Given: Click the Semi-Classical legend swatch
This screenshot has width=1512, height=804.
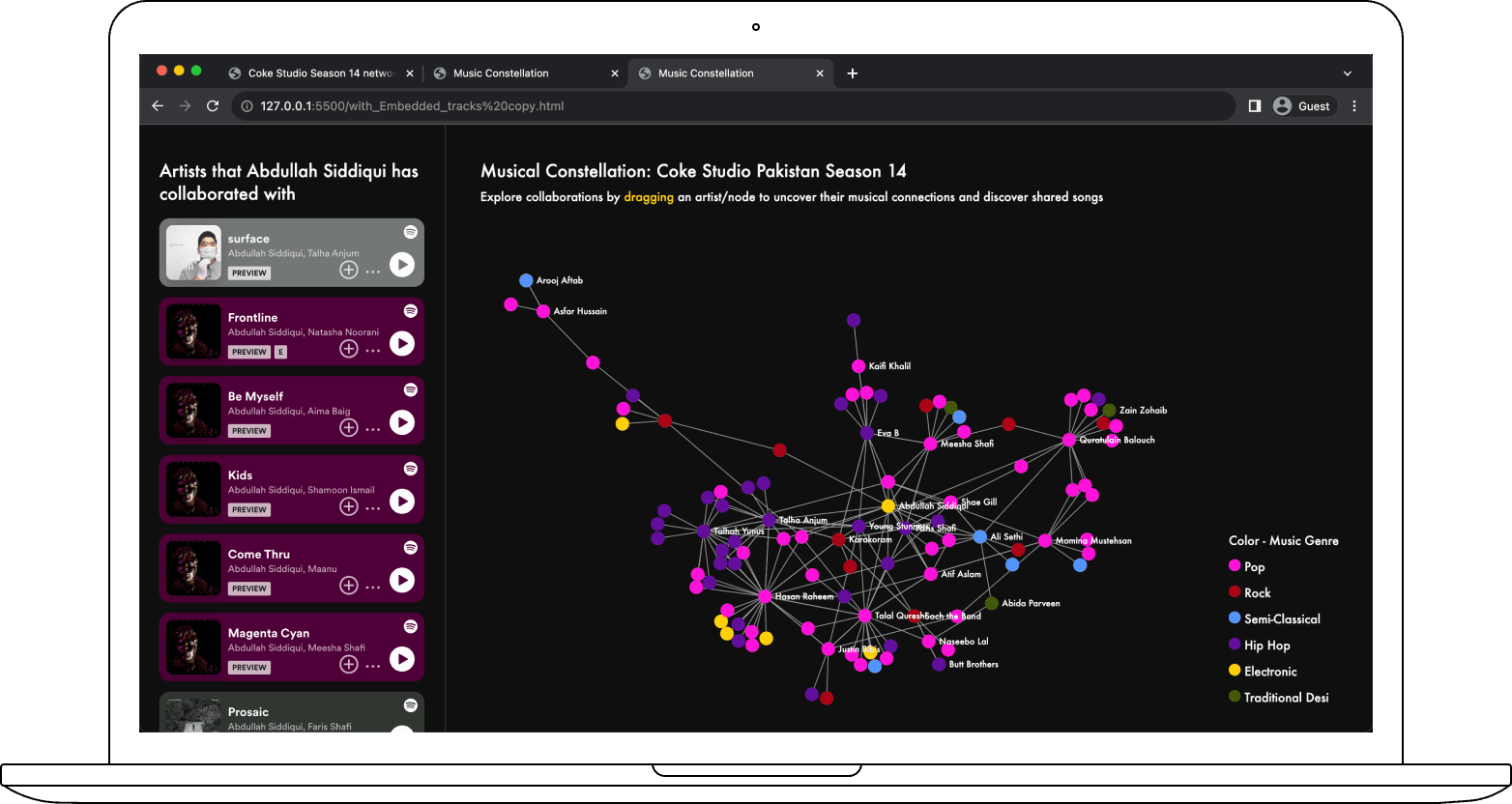Looking at the screenshot, I should [1235, 618].
